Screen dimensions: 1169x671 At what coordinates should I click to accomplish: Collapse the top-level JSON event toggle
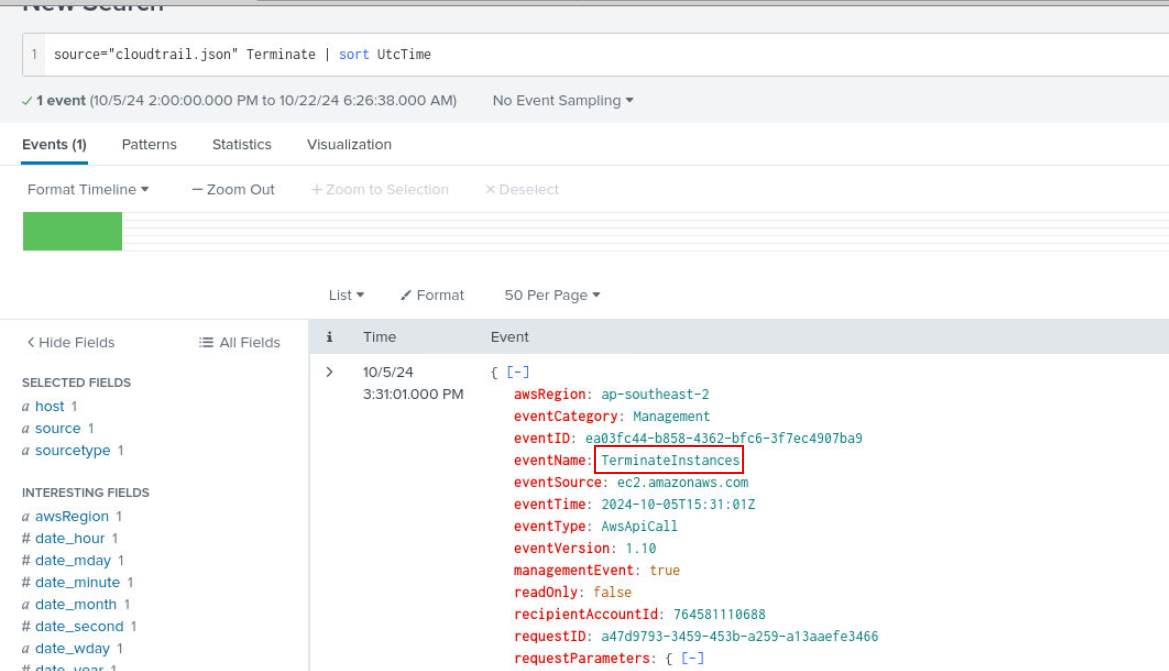pyautogui.click(x=517, y=372)
